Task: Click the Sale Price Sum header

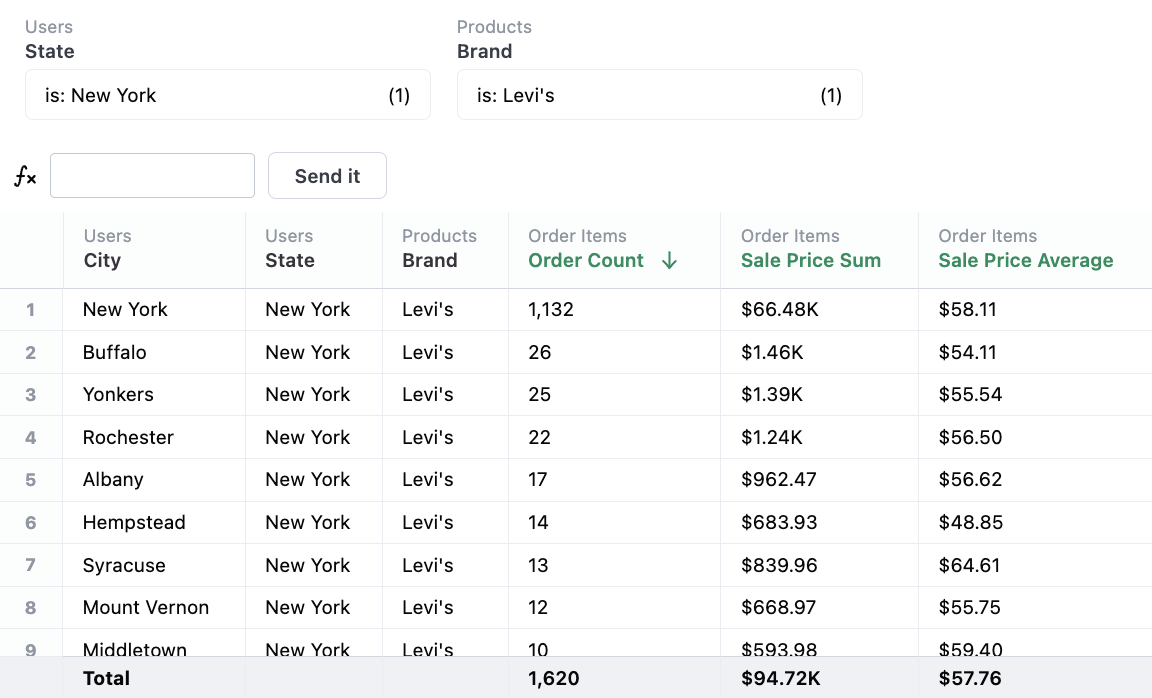Action: click(810, 261)
